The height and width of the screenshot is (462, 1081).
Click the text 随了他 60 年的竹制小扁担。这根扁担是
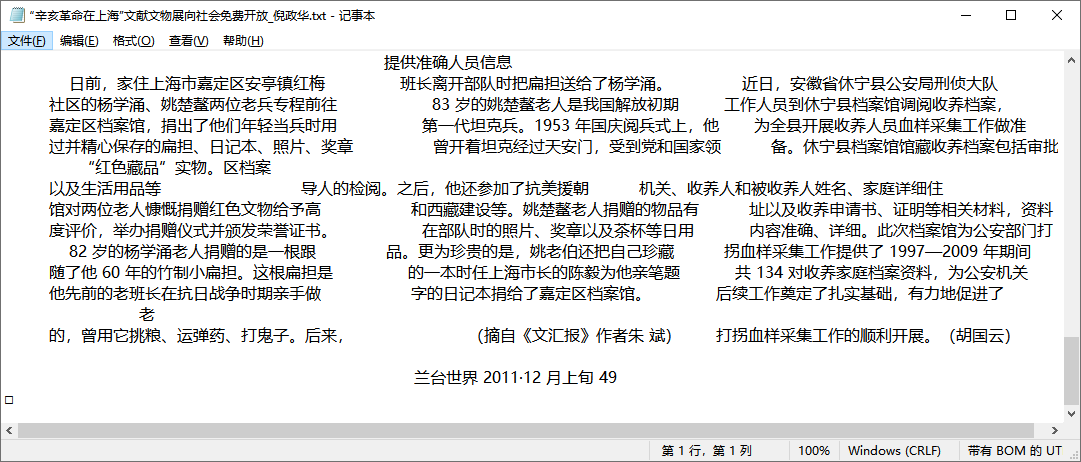[x=191, y=273]
